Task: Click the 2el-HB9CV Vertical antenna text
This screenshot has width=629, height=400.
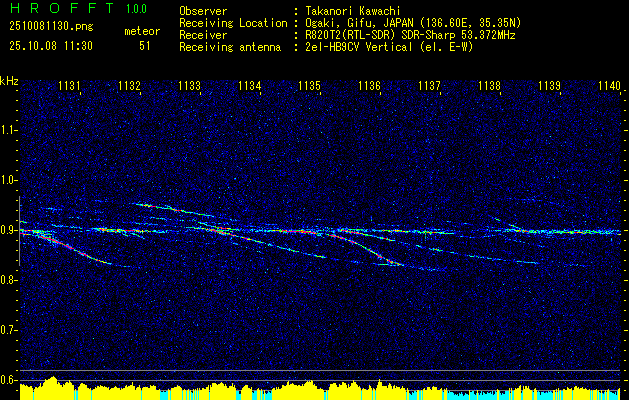Action: click(389, 47)
